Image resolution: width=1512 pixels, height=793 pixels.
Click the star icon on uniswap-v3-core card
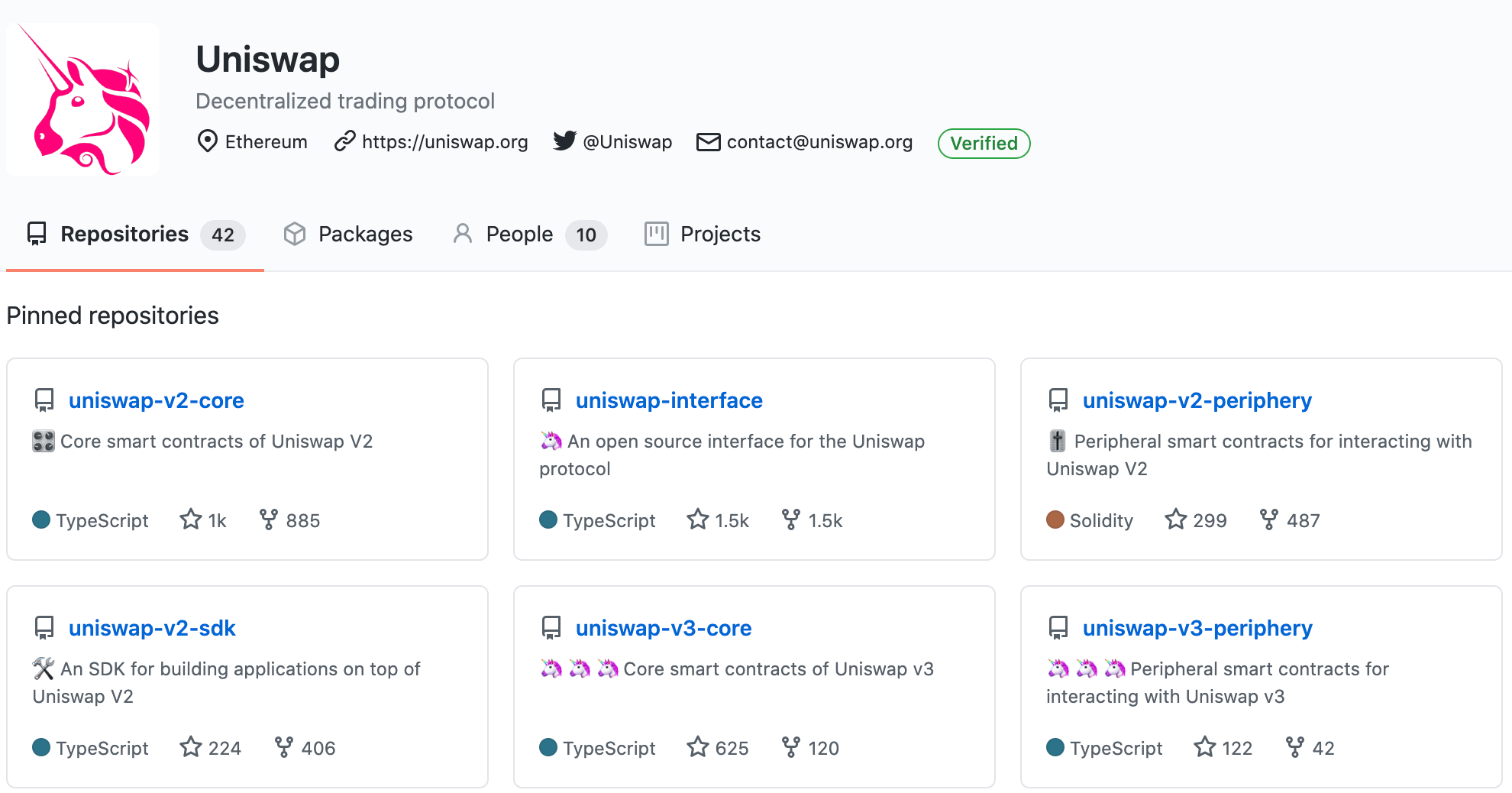pos(698,747)
